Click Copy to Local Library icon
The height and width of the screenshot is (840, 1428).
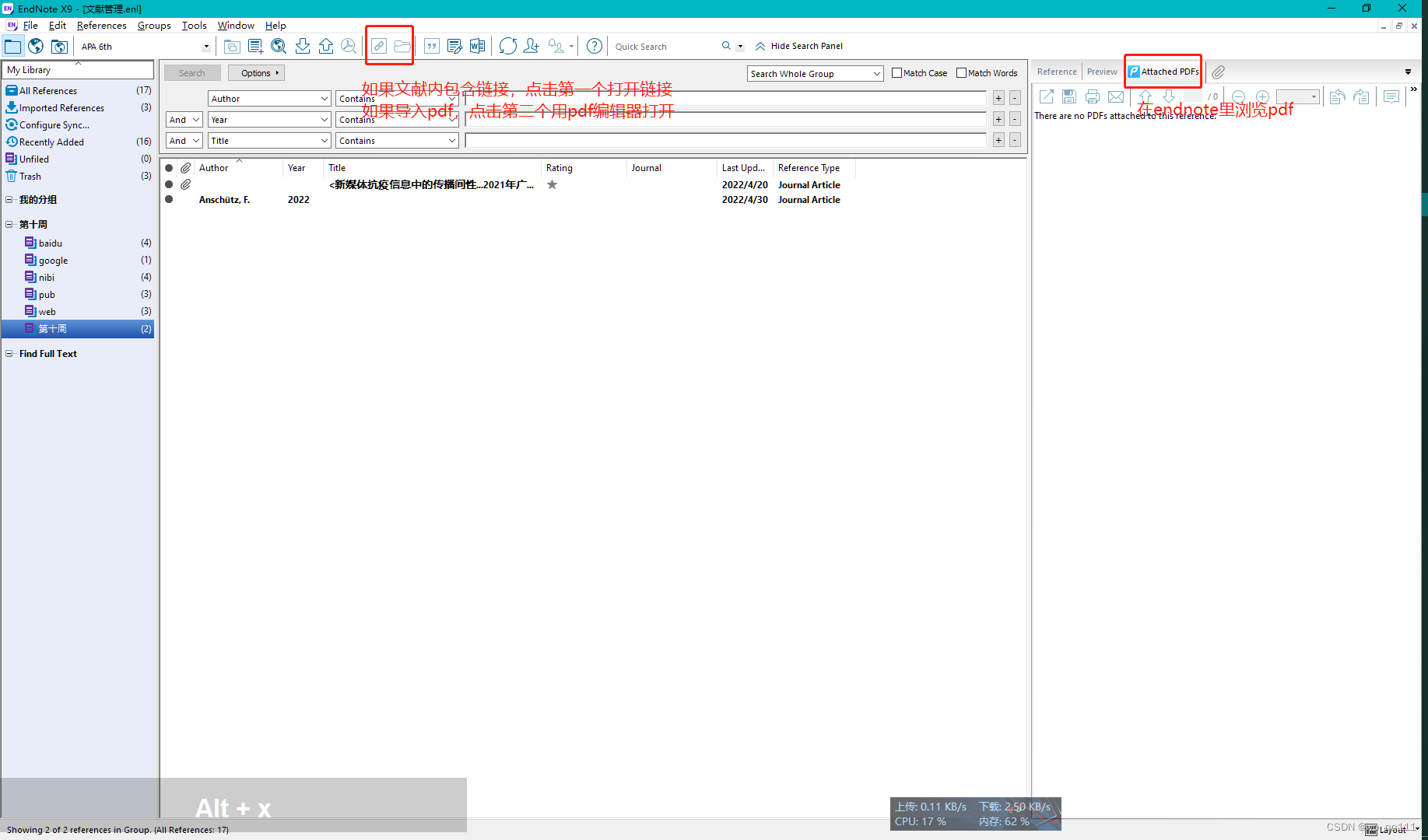tap(232, 47)
